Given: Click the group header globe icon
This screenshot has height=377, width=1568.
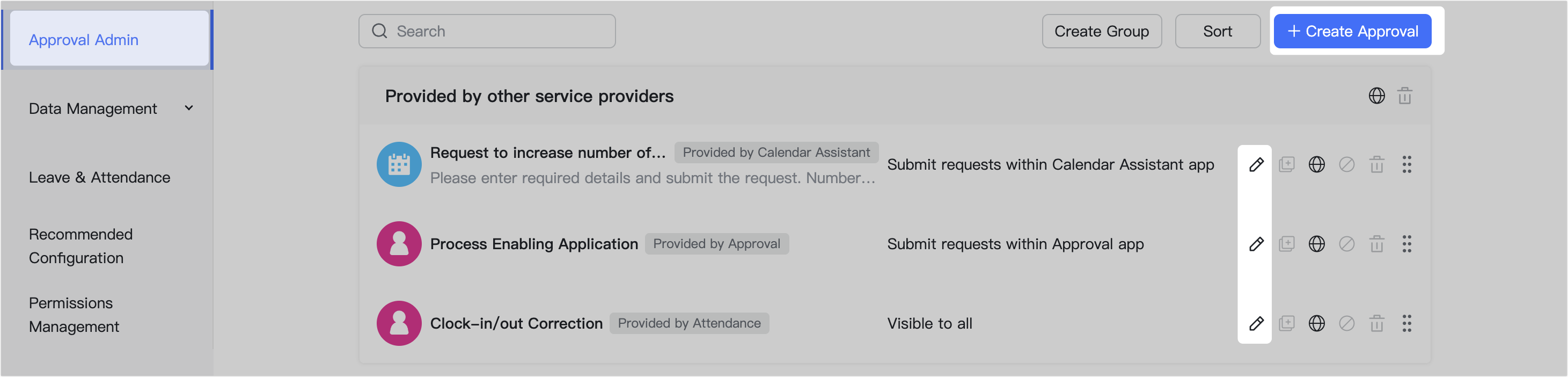Looking at the screenshot, I should (1378, 96).
